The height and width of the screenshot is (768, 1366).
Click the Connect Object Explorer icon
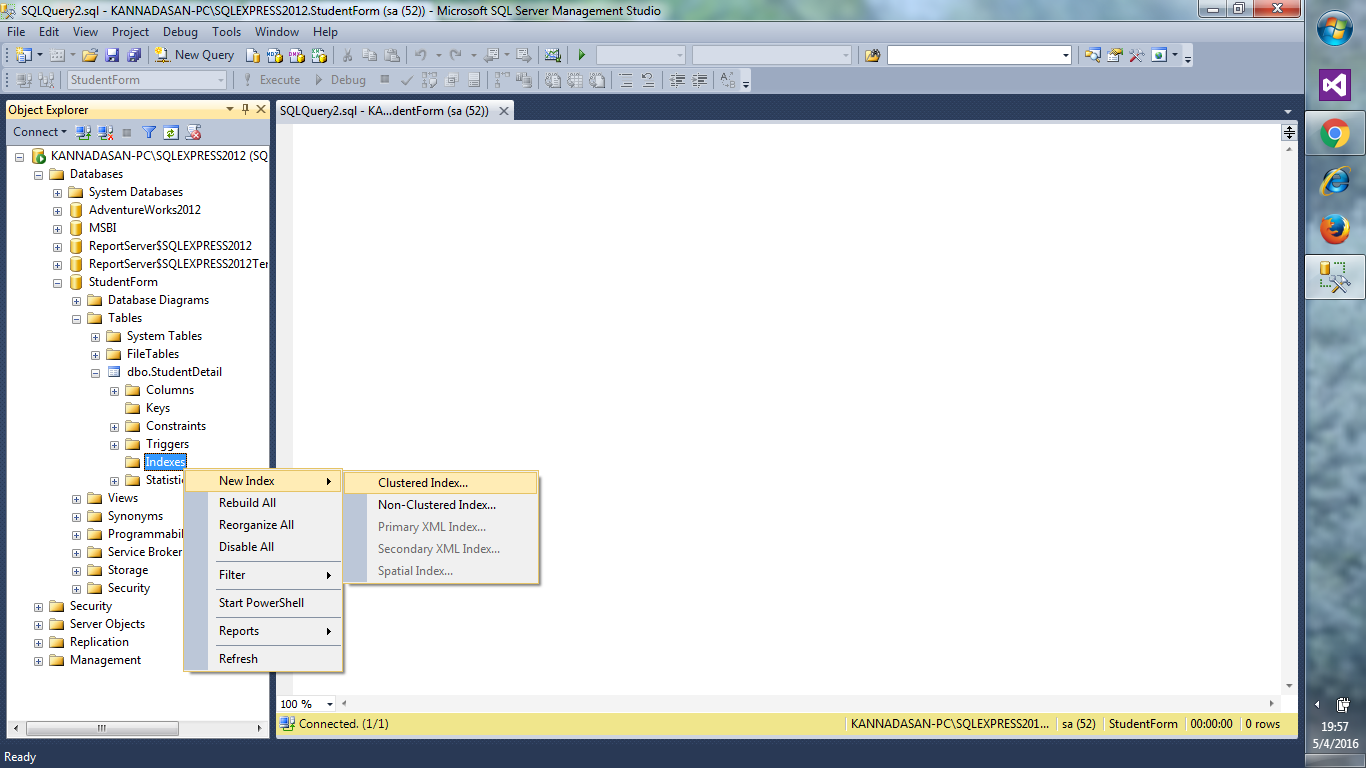click(84, 132)
